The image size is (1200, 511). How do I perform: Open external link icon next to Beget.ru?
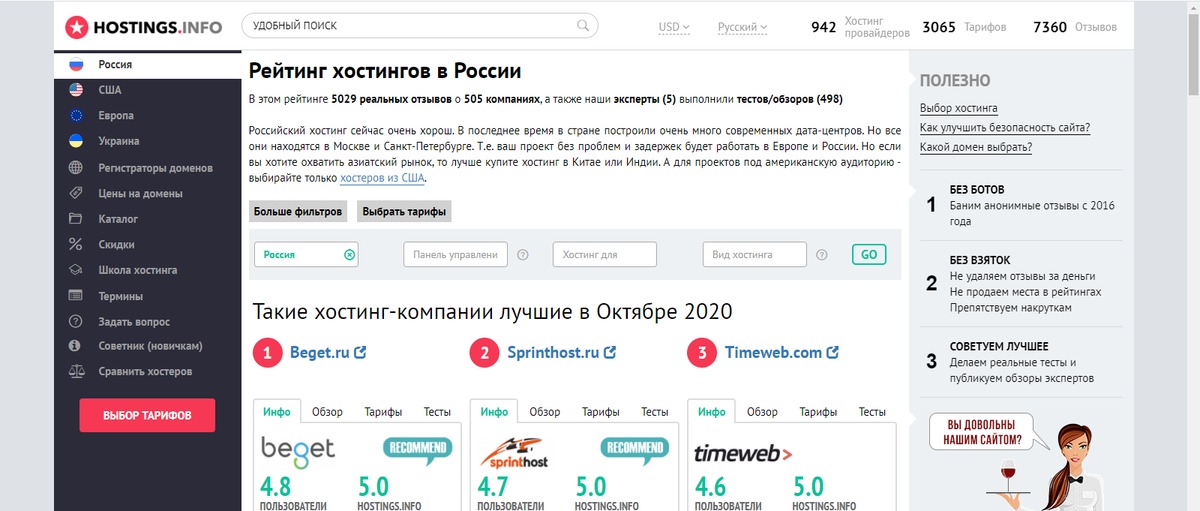coord(361,353)
